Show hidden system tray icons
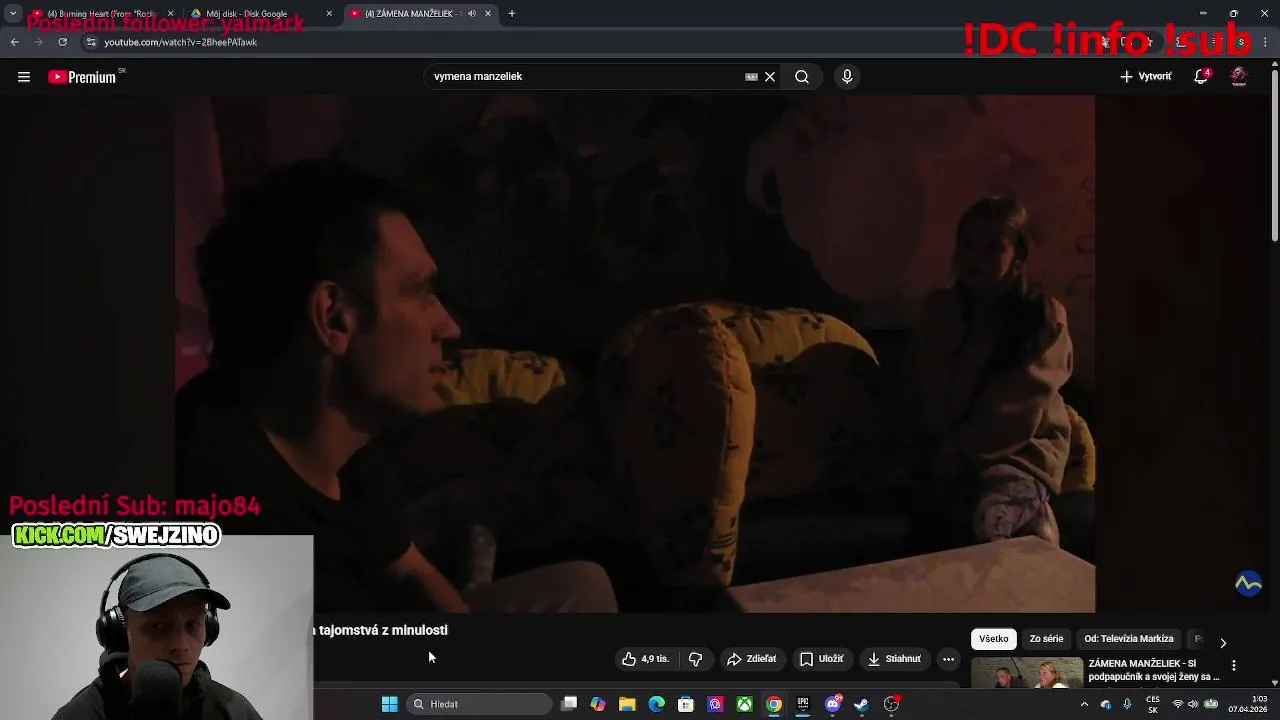The image size is (1280, 720). pos(1084,704)
